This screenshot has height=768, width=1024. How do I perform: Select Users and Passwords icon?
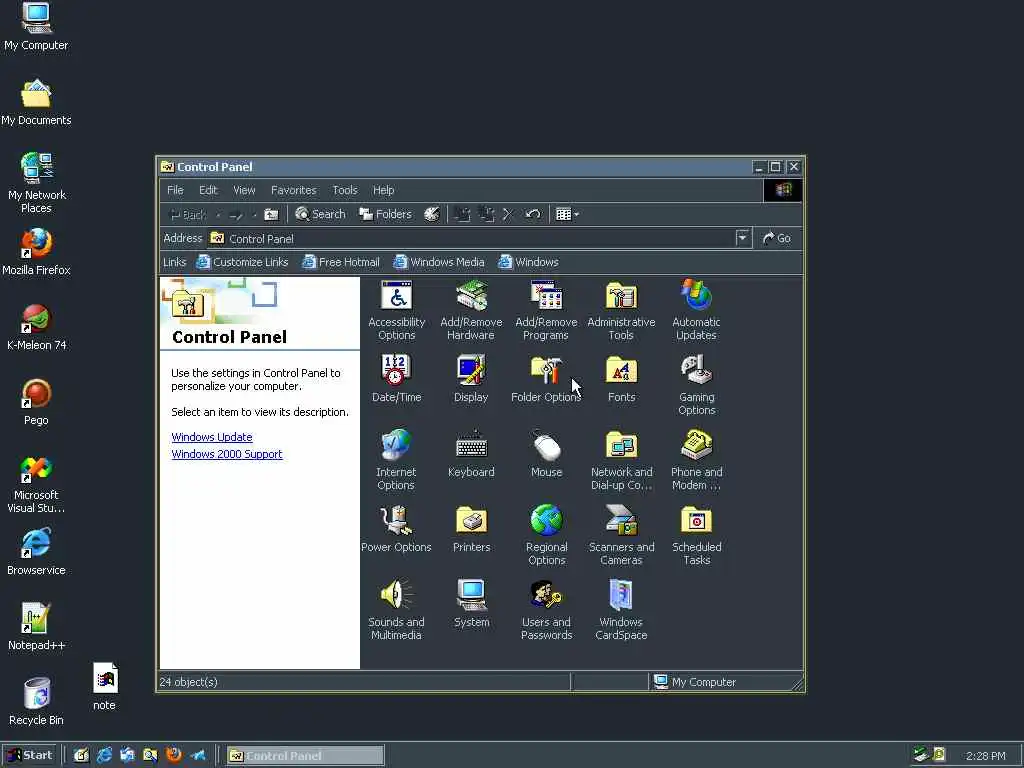[x=547, y=611]
